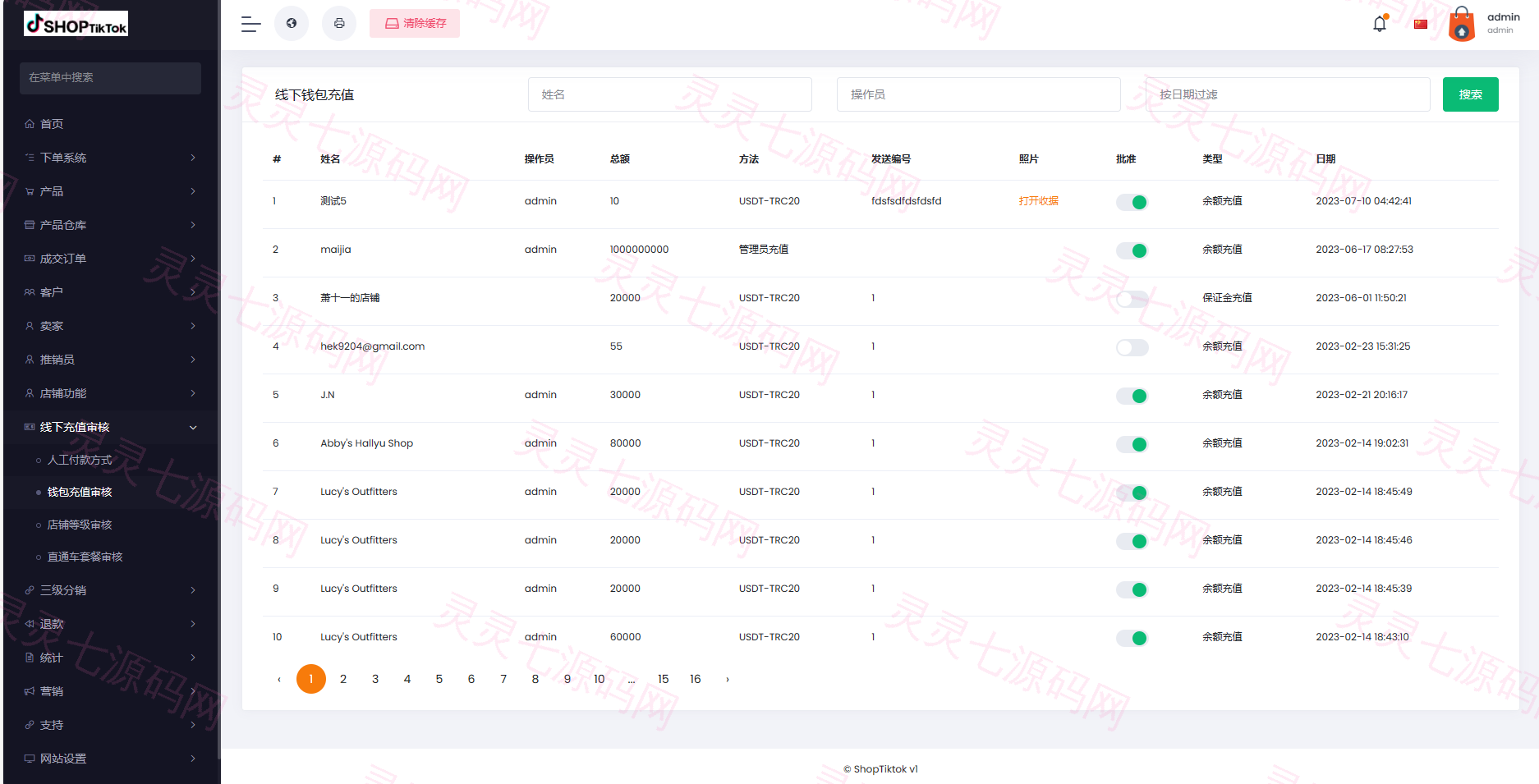This screenshot has width=1539, height=784.
Task: Click the 下单系统 list icon
Action: (30, 158)
